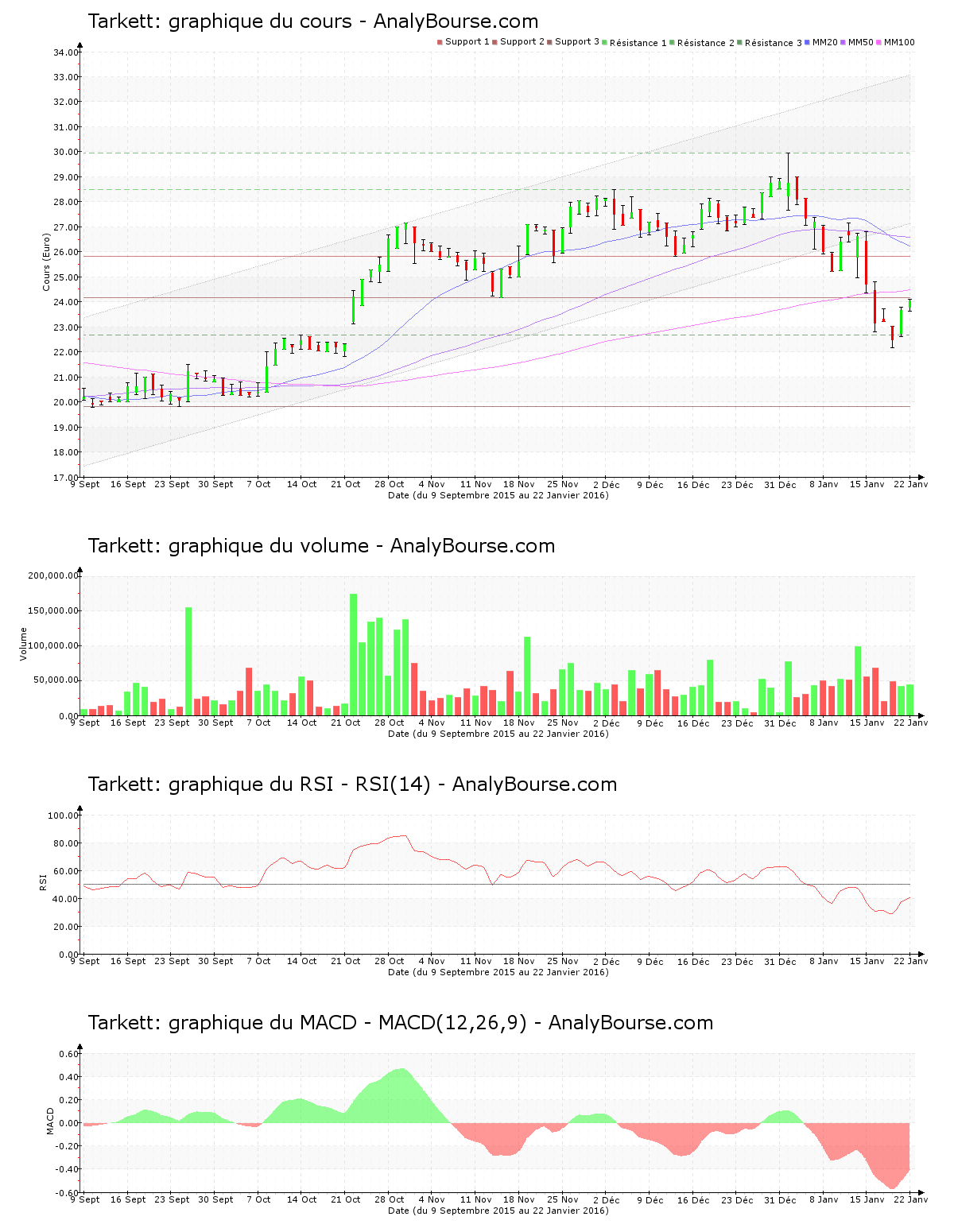Click the date range caption under the price chart
954x1232 pixels.
(x=498, y=495)
